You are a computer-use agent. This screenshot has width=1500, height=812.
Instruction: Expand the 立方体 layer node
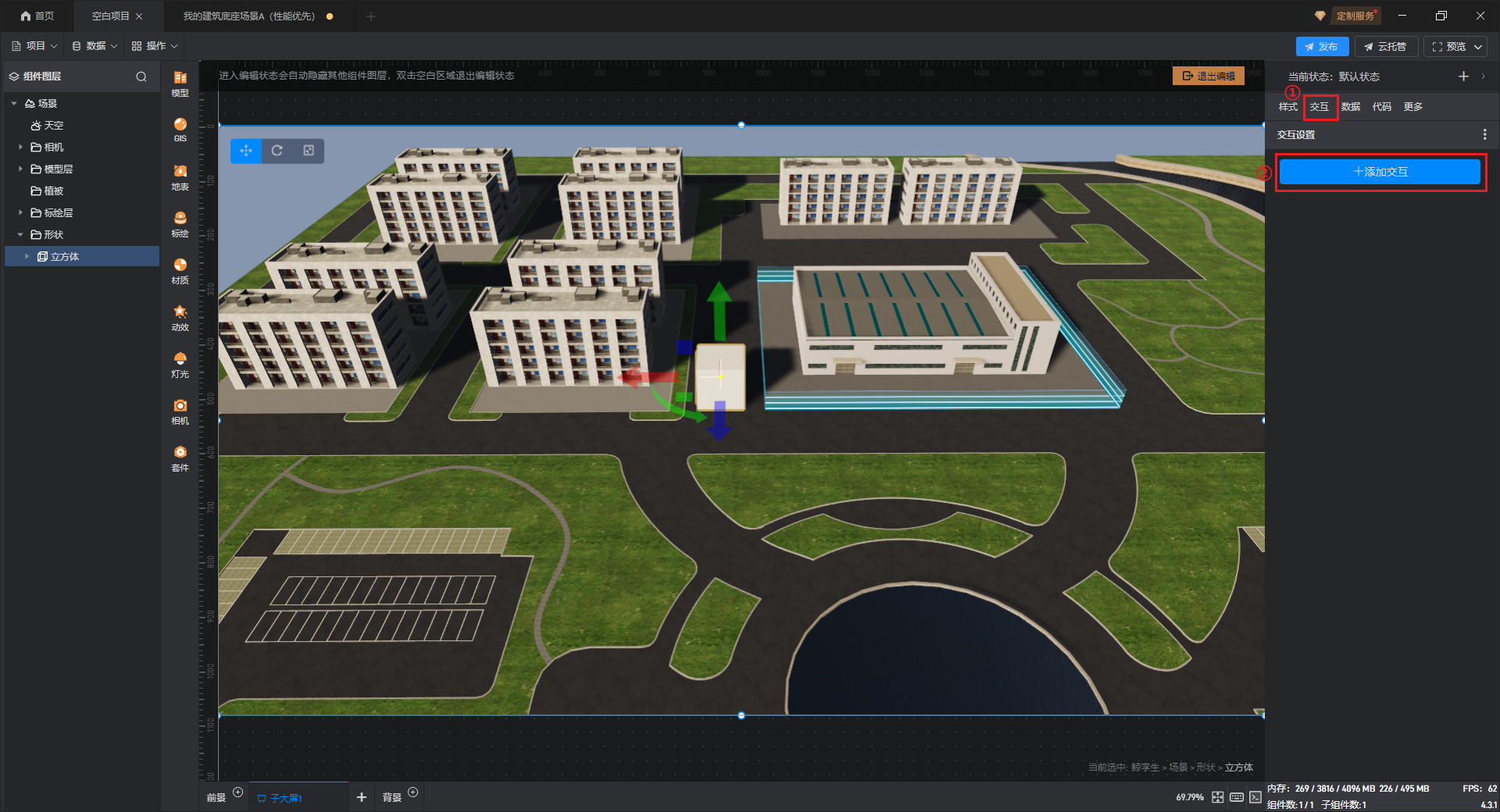(27, 256)
